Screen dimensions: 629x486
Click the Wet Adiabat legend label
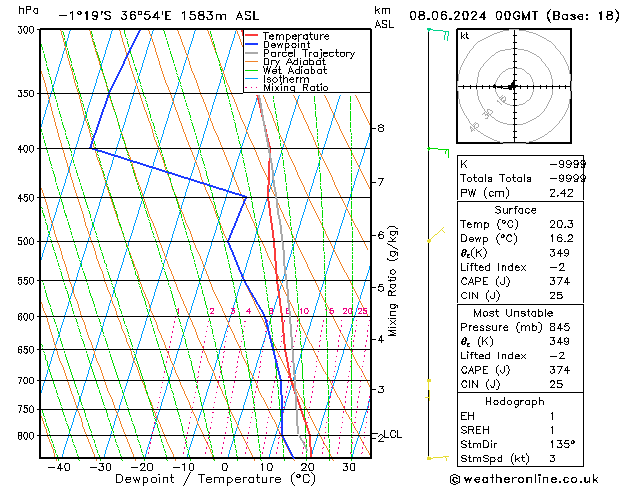(295, 71)
